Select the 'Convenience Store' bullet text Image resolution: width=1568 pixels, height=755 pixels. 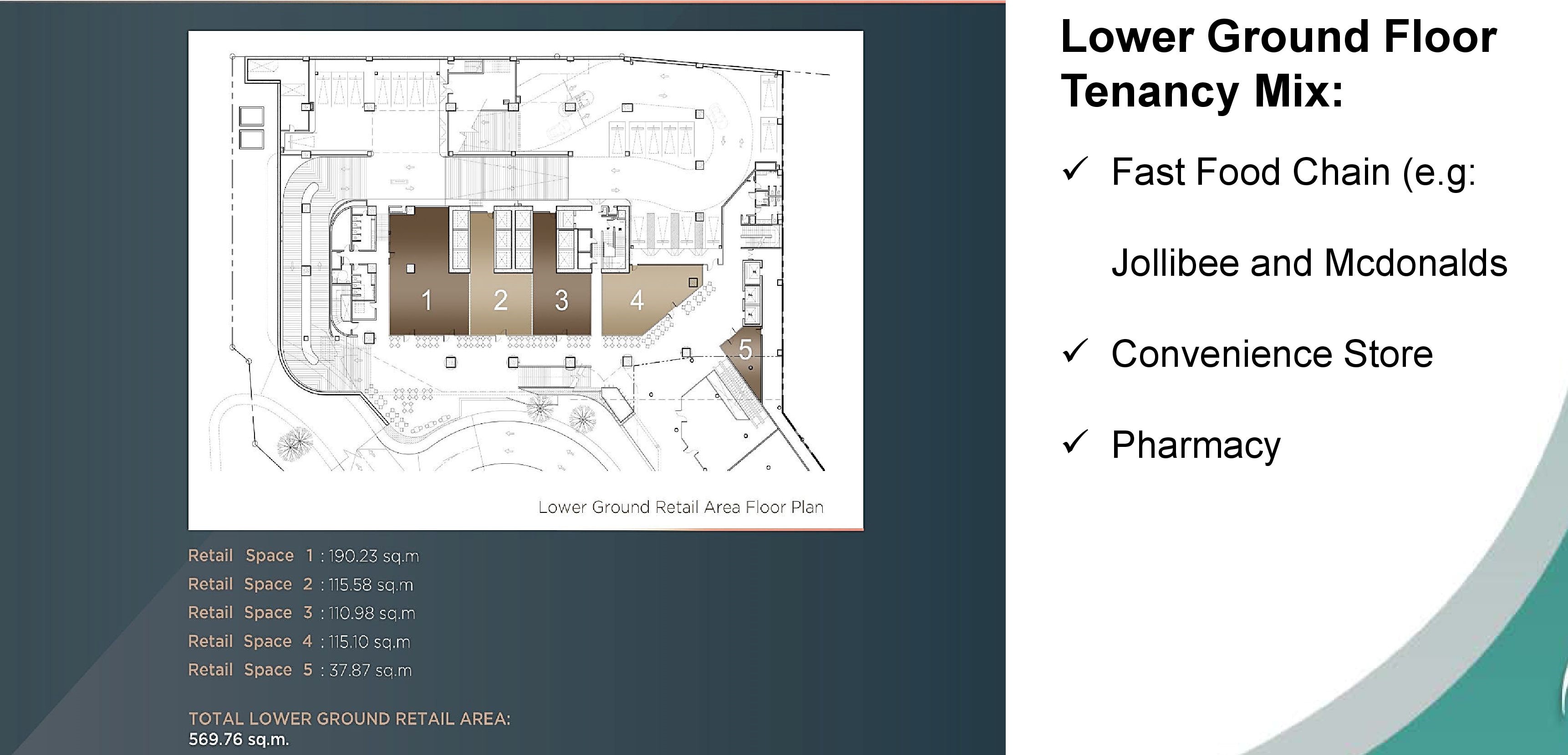(x=1272, y=354)
